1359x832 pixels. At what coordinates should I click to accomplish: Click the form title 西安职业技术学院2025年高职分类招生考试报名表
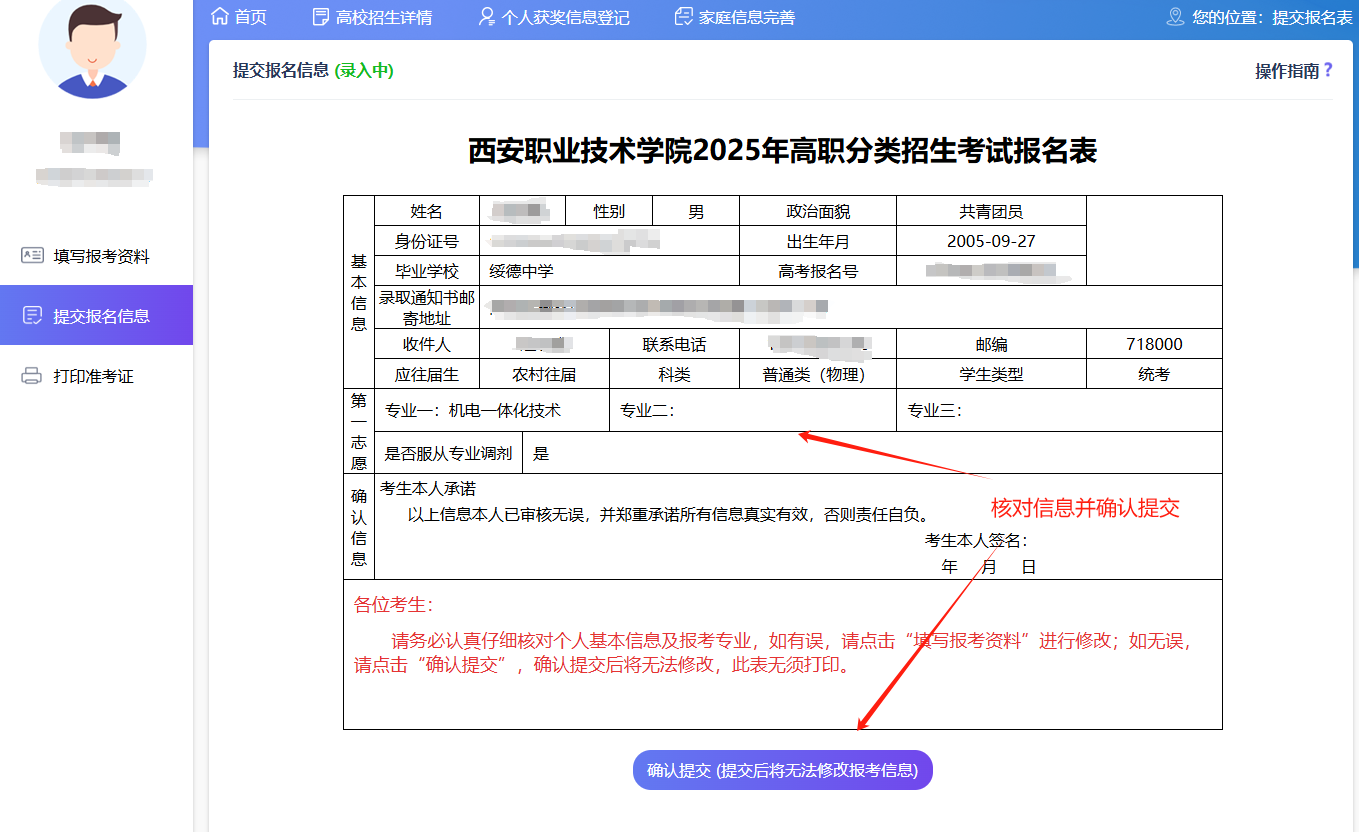[782, 151]
